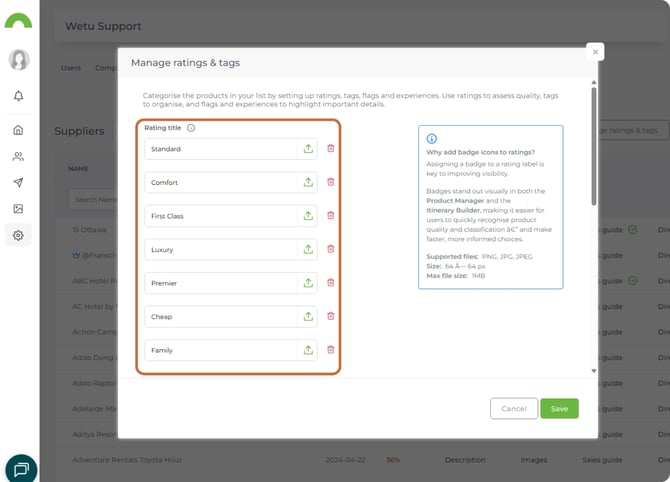Upload badge icon for Cheap rating
Screen dimensions: 670x482
tap(308, 317)
